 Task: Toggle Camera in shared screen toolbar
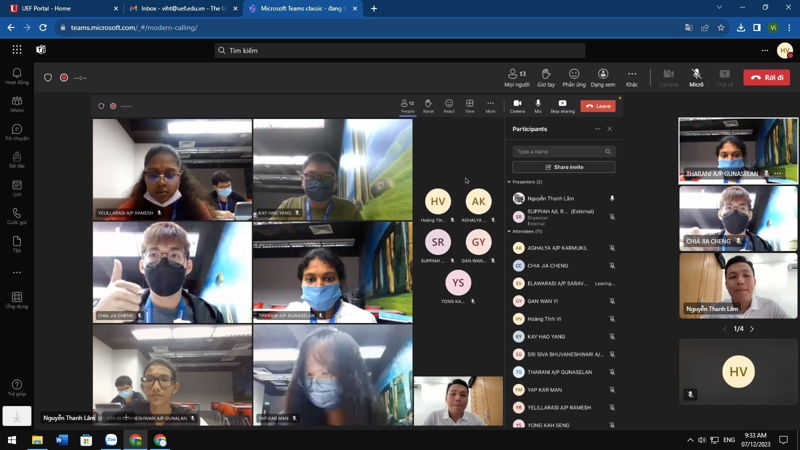(517, 106)
